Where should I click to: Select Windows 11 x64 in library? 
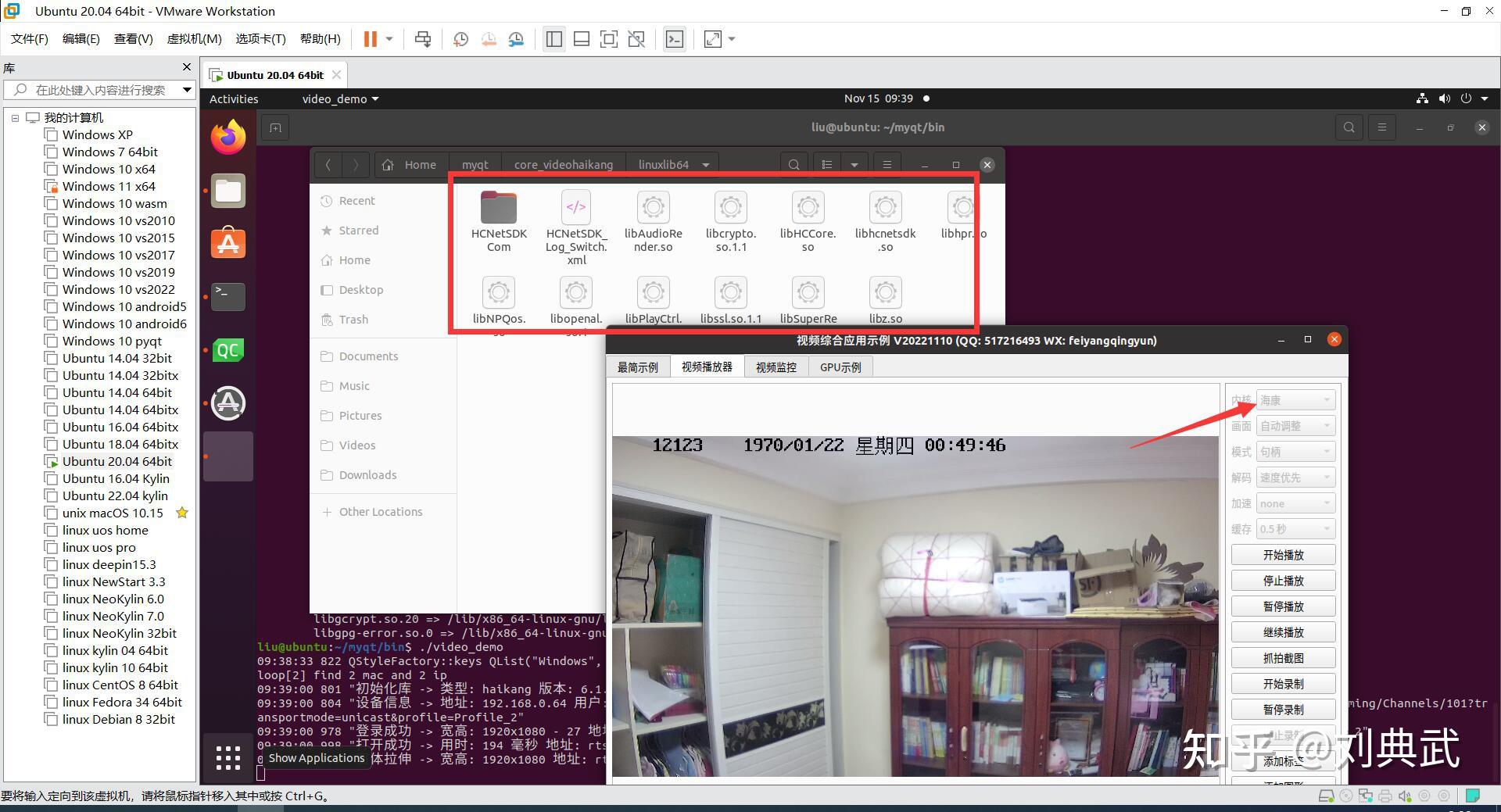click(109, 187)
